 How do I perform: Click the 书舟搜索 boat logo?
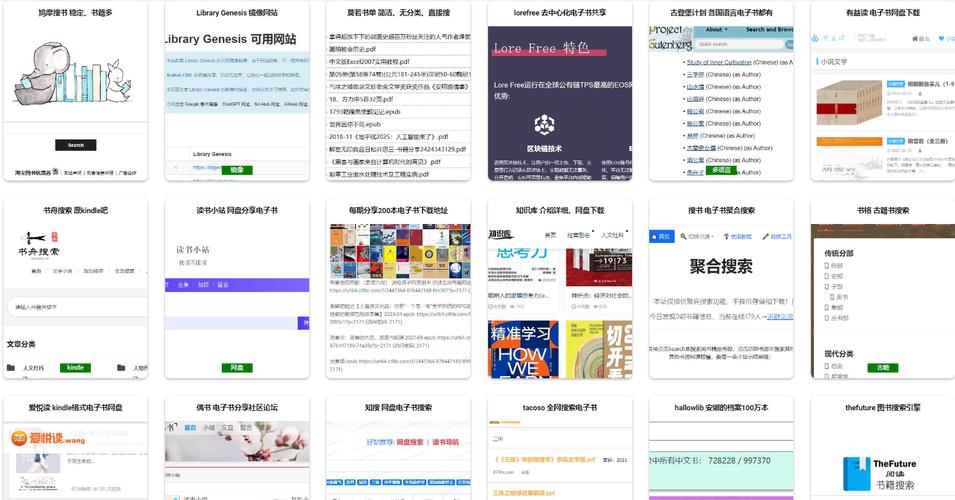coord(39,245)
